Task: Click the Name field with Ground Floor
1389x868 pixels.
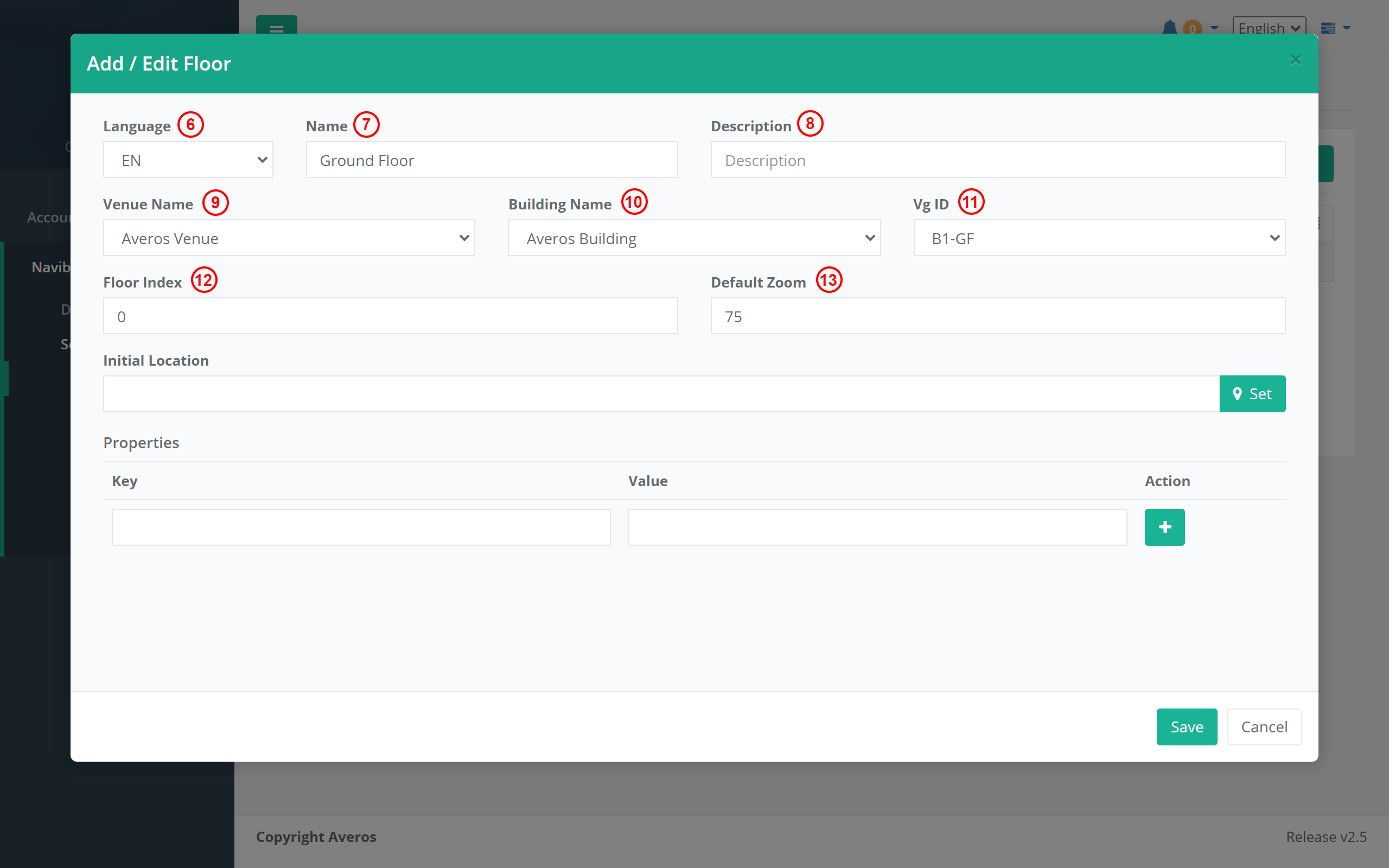Action: (492, 160)
